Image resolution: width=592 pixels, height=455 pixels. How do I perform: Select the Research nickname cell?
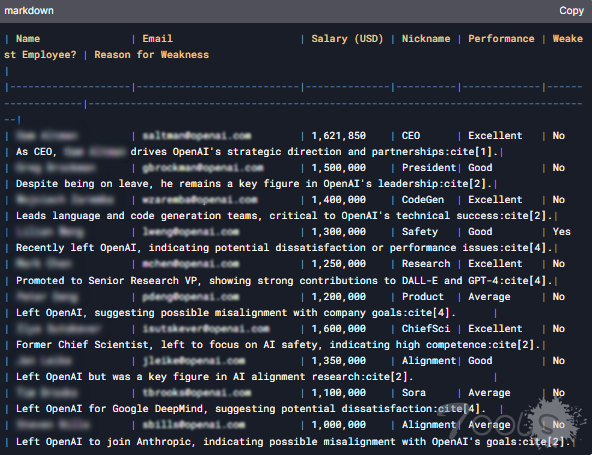click(426, 264)
